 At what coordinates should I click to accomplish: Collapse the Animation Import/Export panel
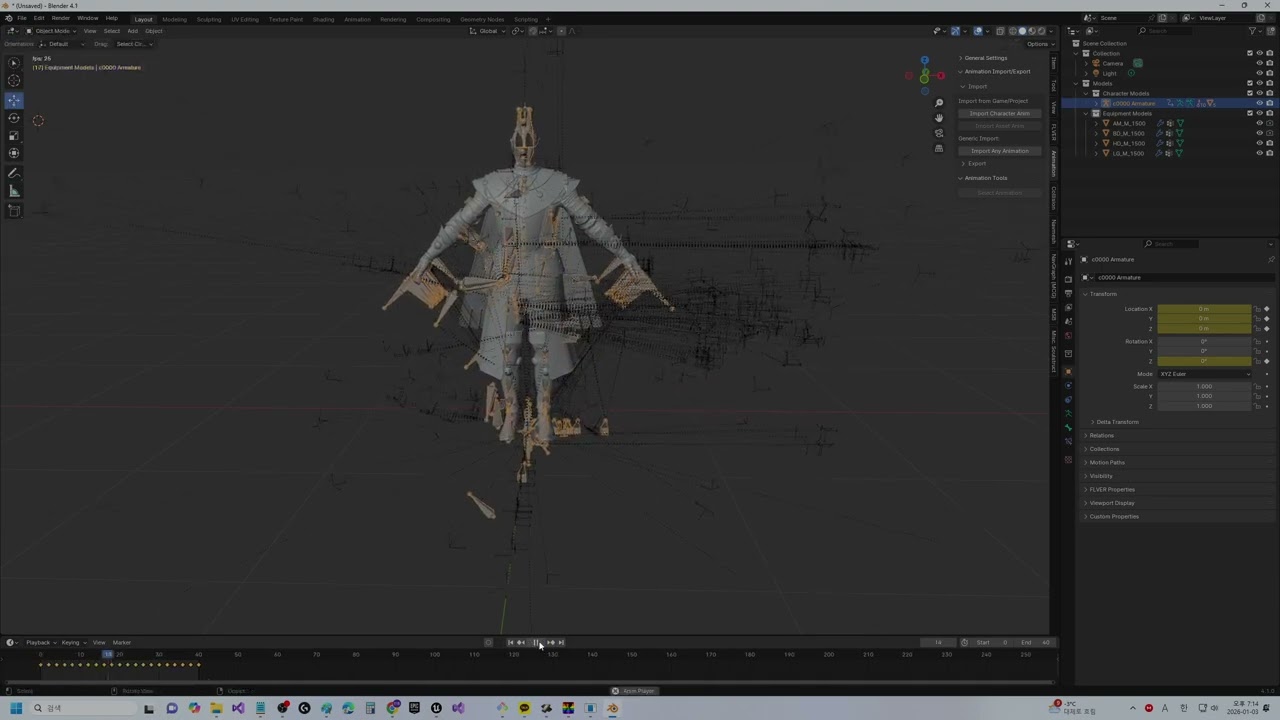[x=995, y=71]
